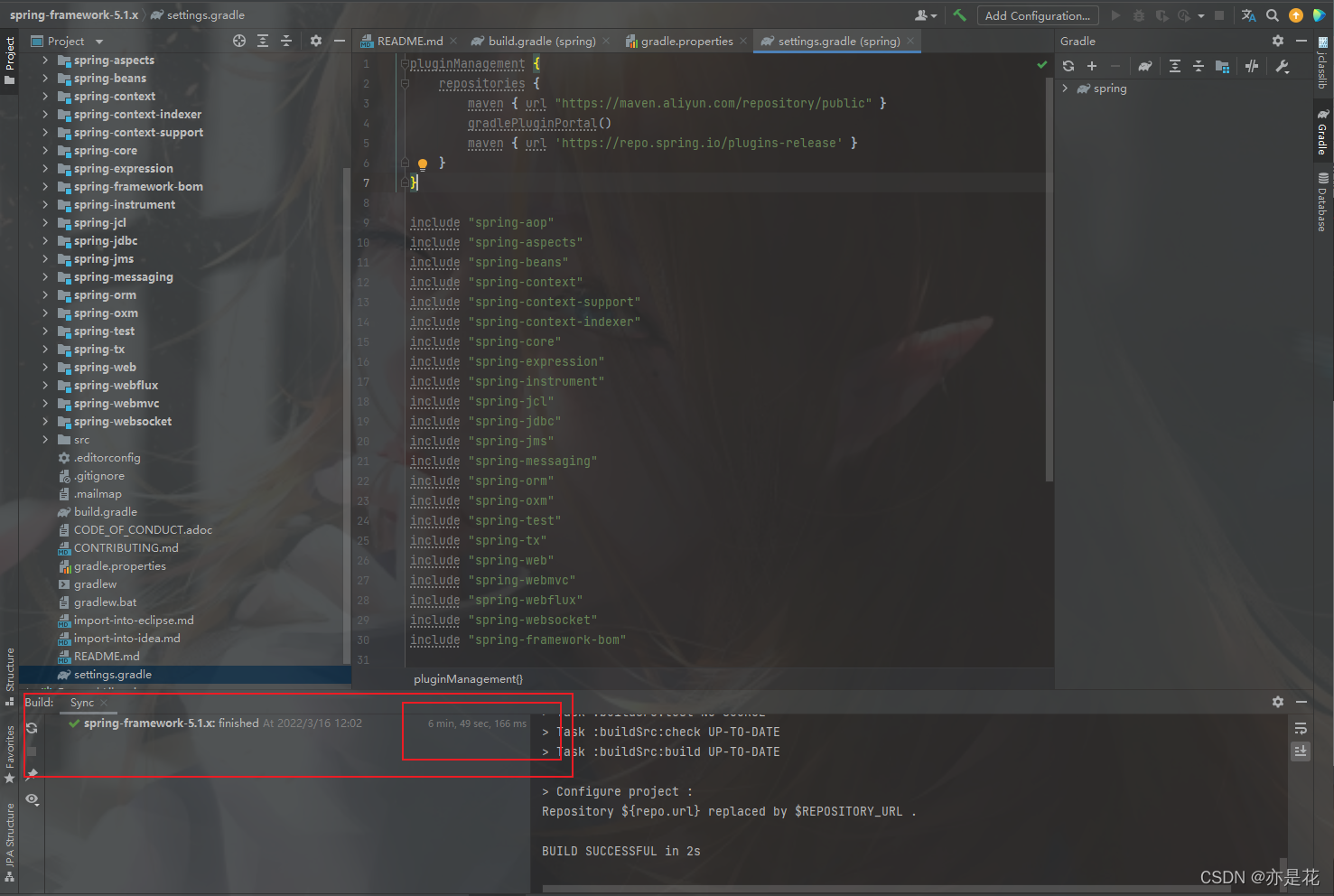Open the user account icon in top toolbar
The image size is (1334, 896).
926,15
